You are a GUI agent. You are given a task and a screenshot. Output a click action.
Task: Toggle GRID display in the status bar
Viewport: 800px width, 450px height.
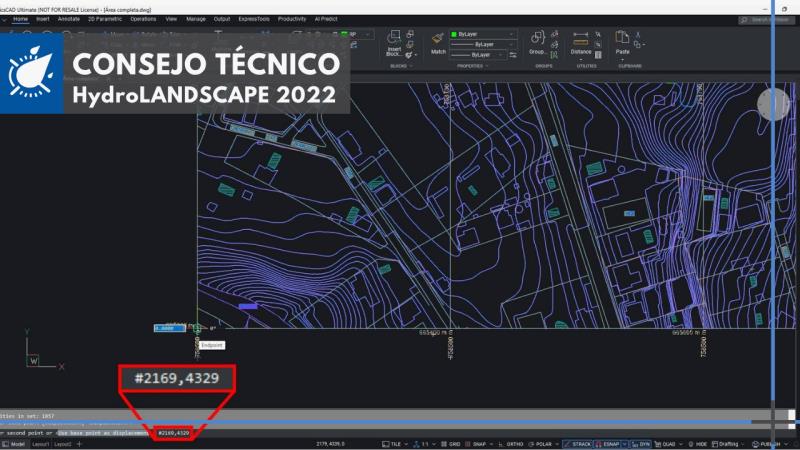pos(451,444)
